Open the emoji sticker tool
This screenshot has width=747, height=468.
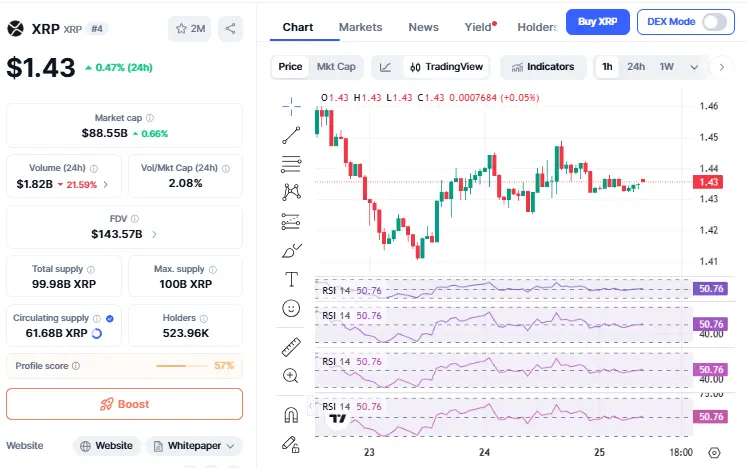click(x=291, y=309)
